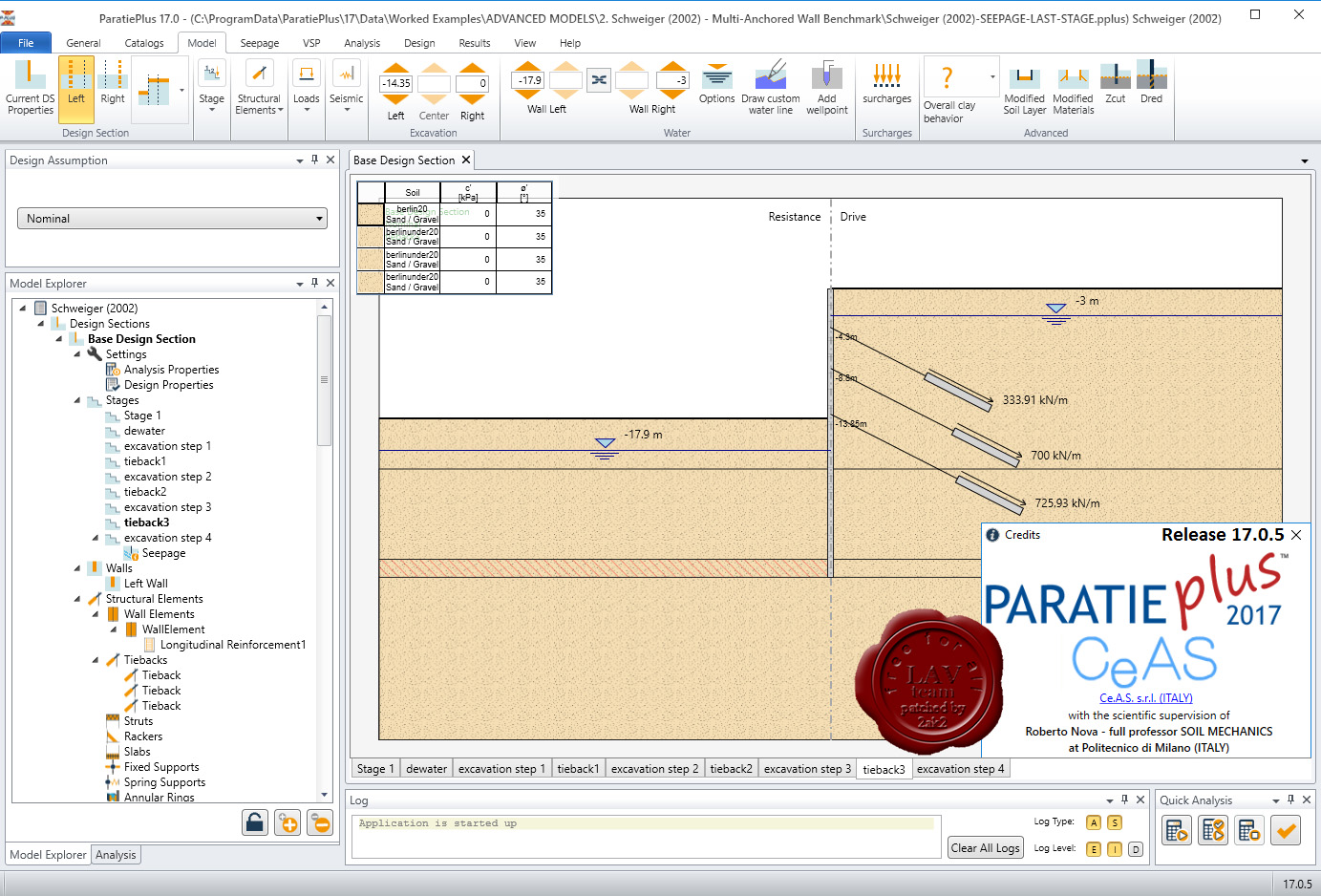This screenshot has height=896, width=1321.
Task: Click the Dred tool
Action: point(1152,84)
